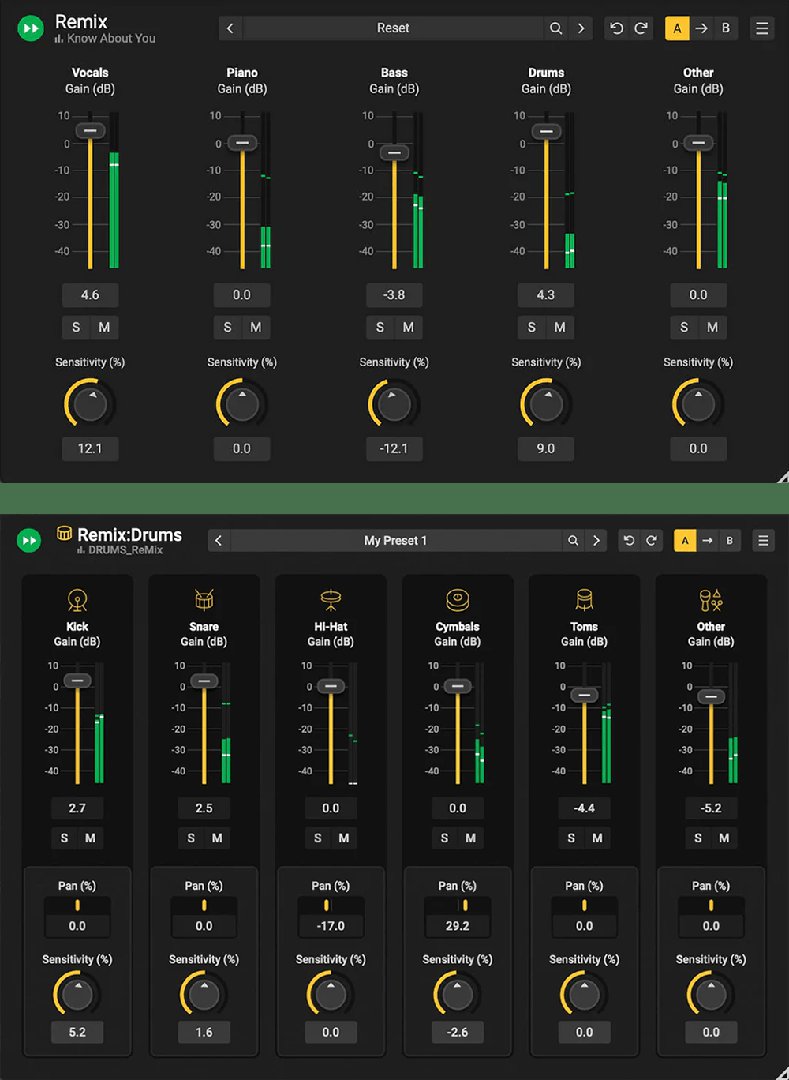Mute the Kick drum channel
The height and width of the screenshot is (1080, 789).
90,838
